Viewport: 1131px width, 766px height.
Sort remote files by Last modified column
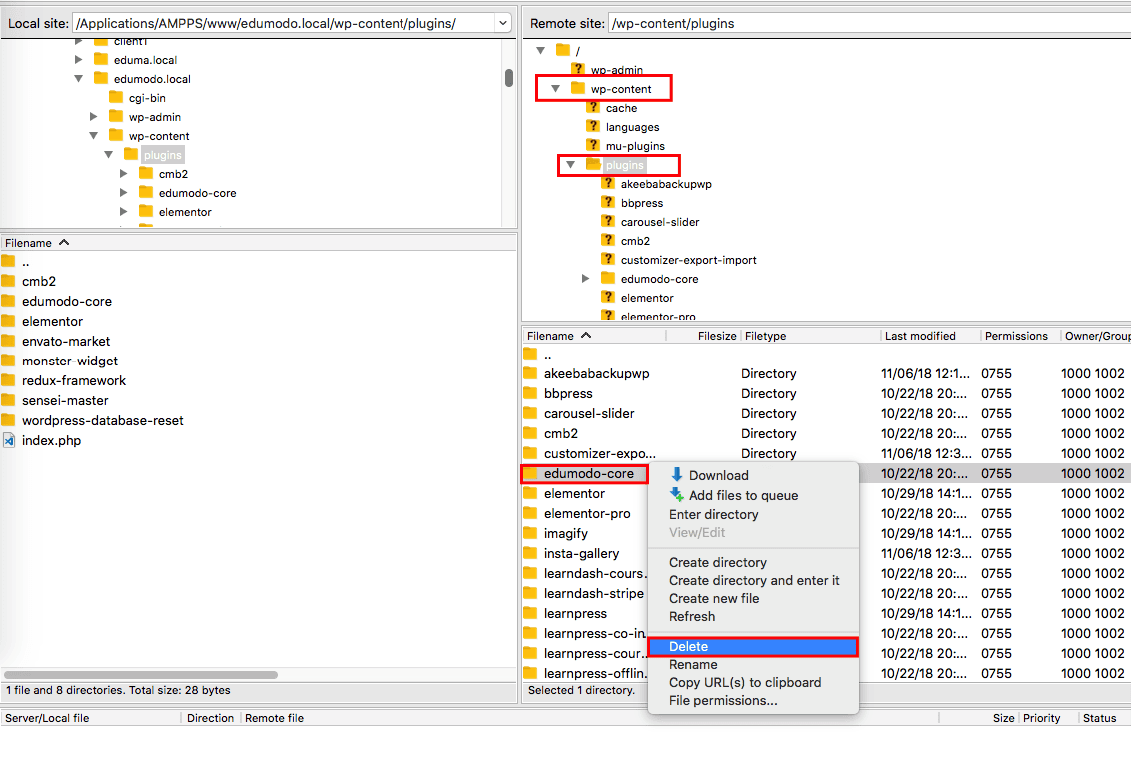[x=920, y=336]
